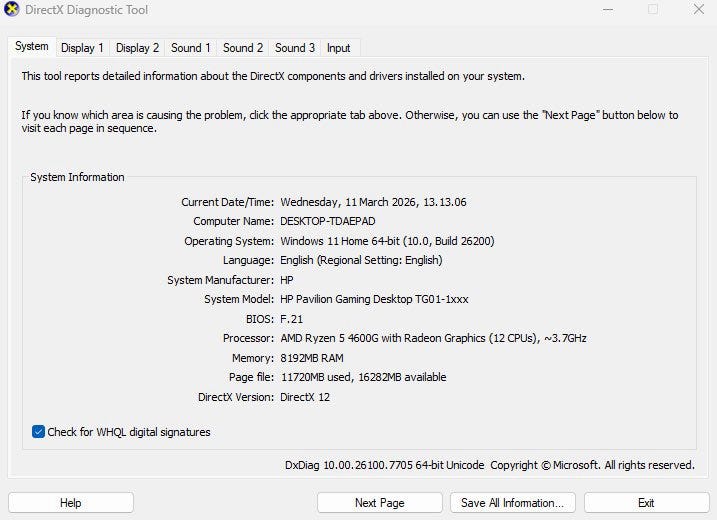This screenshot has height=520, width=717.
Task: Click the 'If you know which area' paragraph
Action: click(x=350, y=122)
